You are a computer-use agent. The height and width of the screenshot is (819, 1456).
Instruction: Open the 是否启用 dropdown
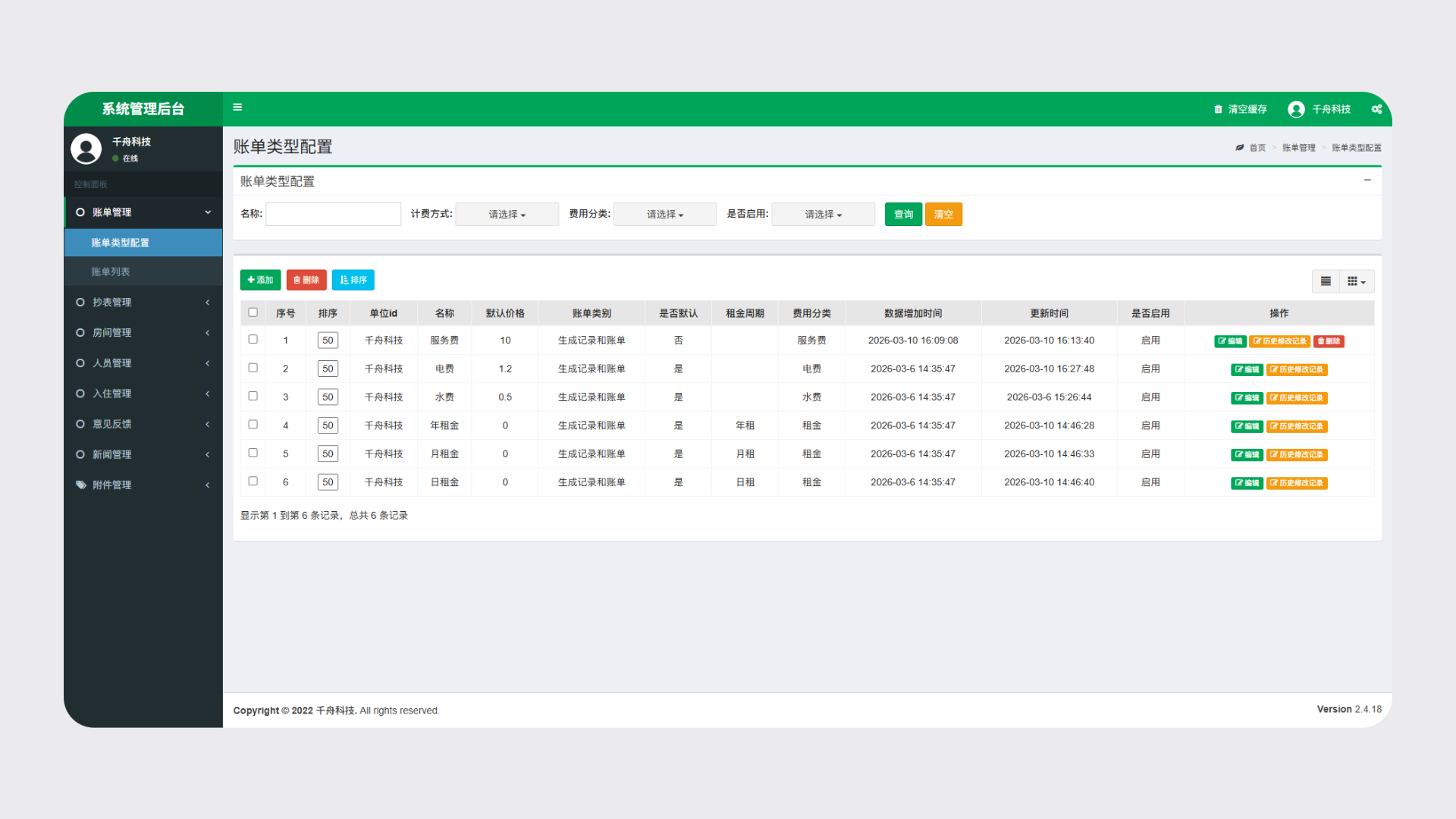tap(823, 215)
